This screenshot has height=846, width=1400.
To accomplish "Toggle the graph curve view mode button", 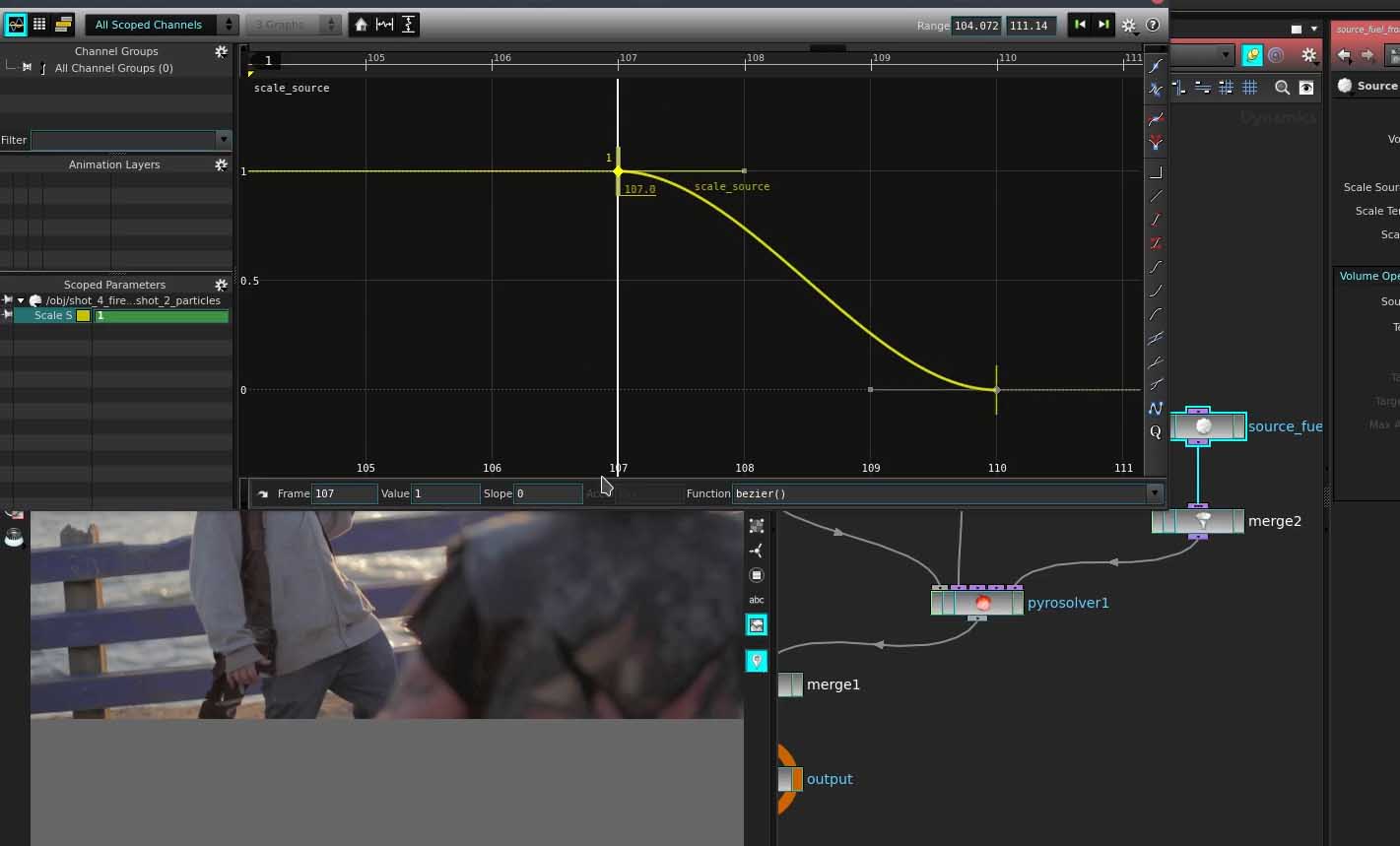I will 16,25.
